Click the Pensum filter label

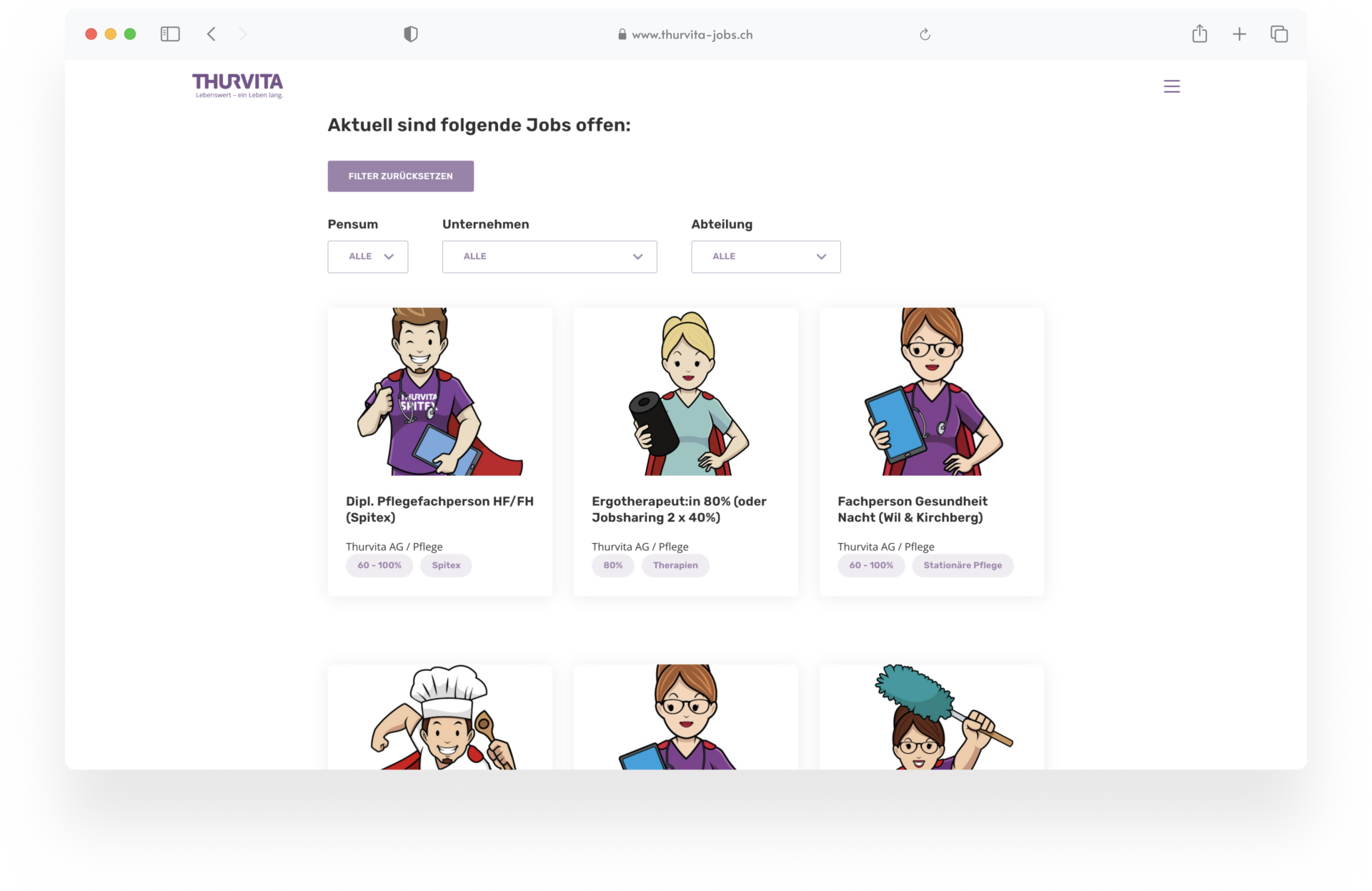[353, 224]
